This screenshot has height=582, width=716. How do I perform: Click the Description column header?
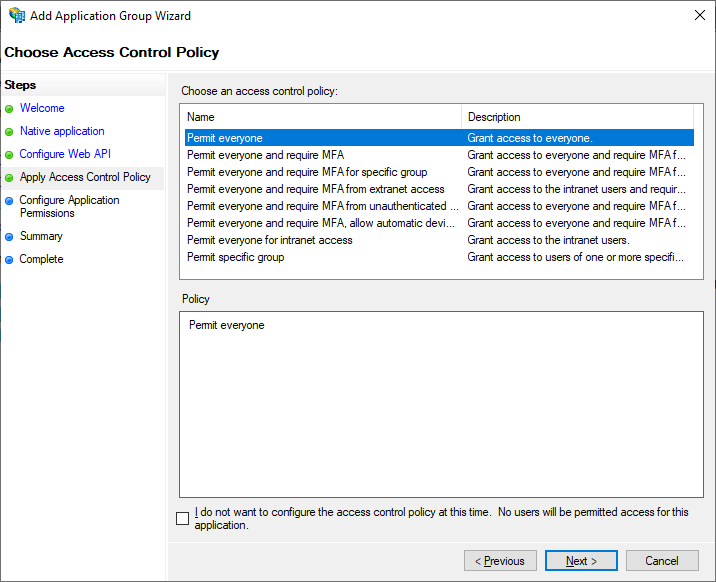[578, 117]
